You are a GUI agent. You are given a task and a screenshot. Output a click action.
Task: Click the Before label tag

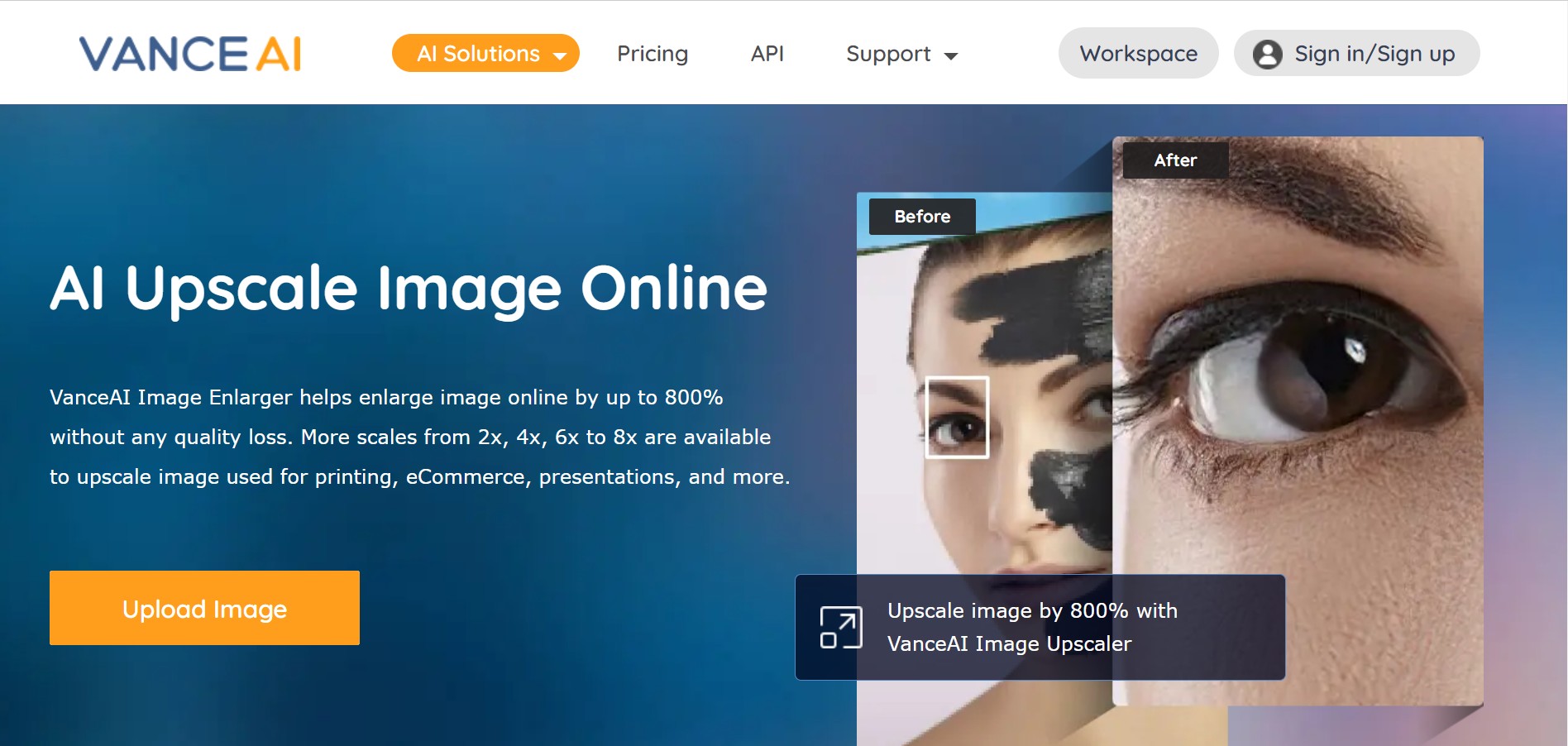pos(922,217)
